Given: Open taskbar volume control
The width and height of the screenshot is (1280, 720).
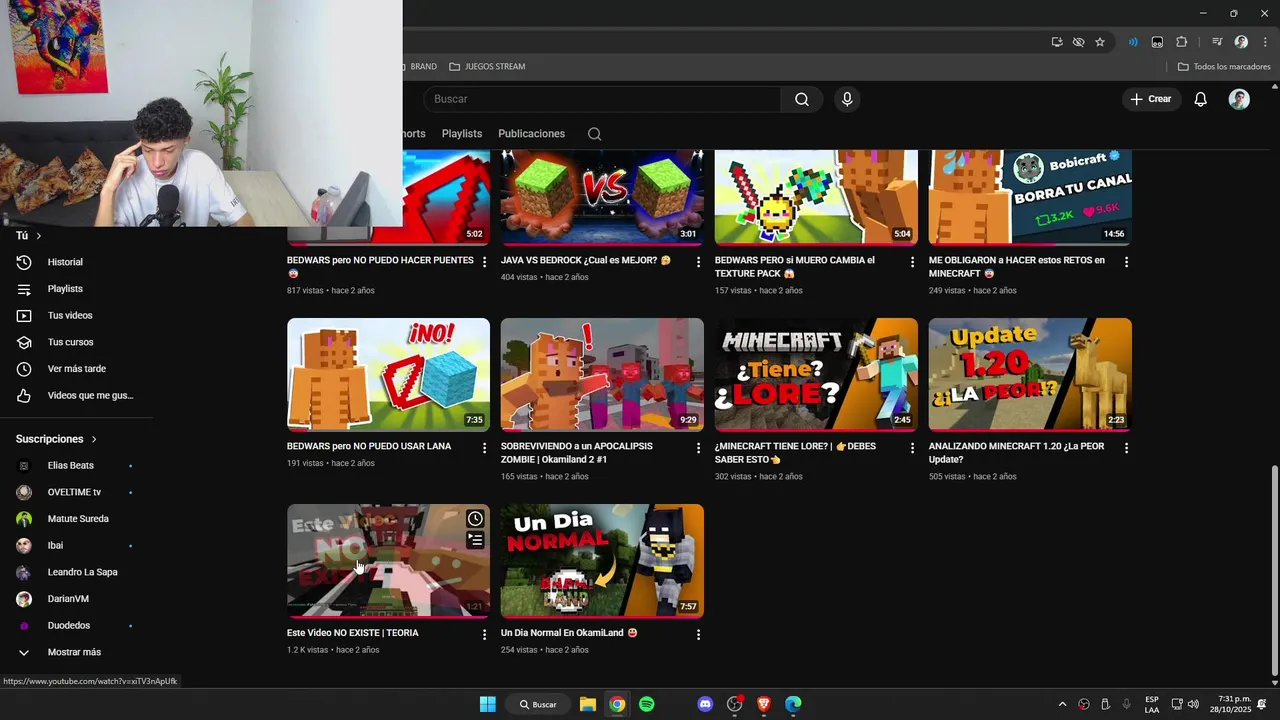Looking at the screenshot, I should pyautogui.click(x=1193, y=704).
